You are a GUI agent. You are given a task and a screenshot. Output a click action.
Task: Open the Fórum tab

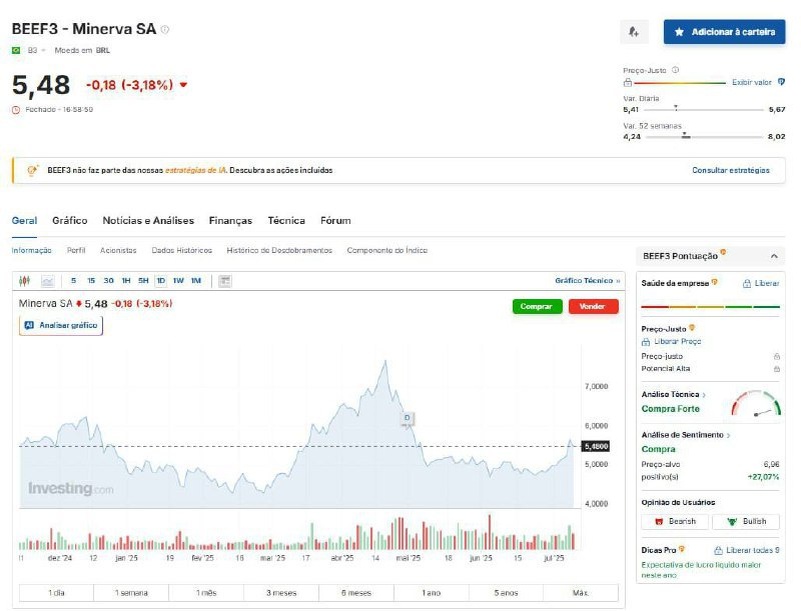point(336,221)
